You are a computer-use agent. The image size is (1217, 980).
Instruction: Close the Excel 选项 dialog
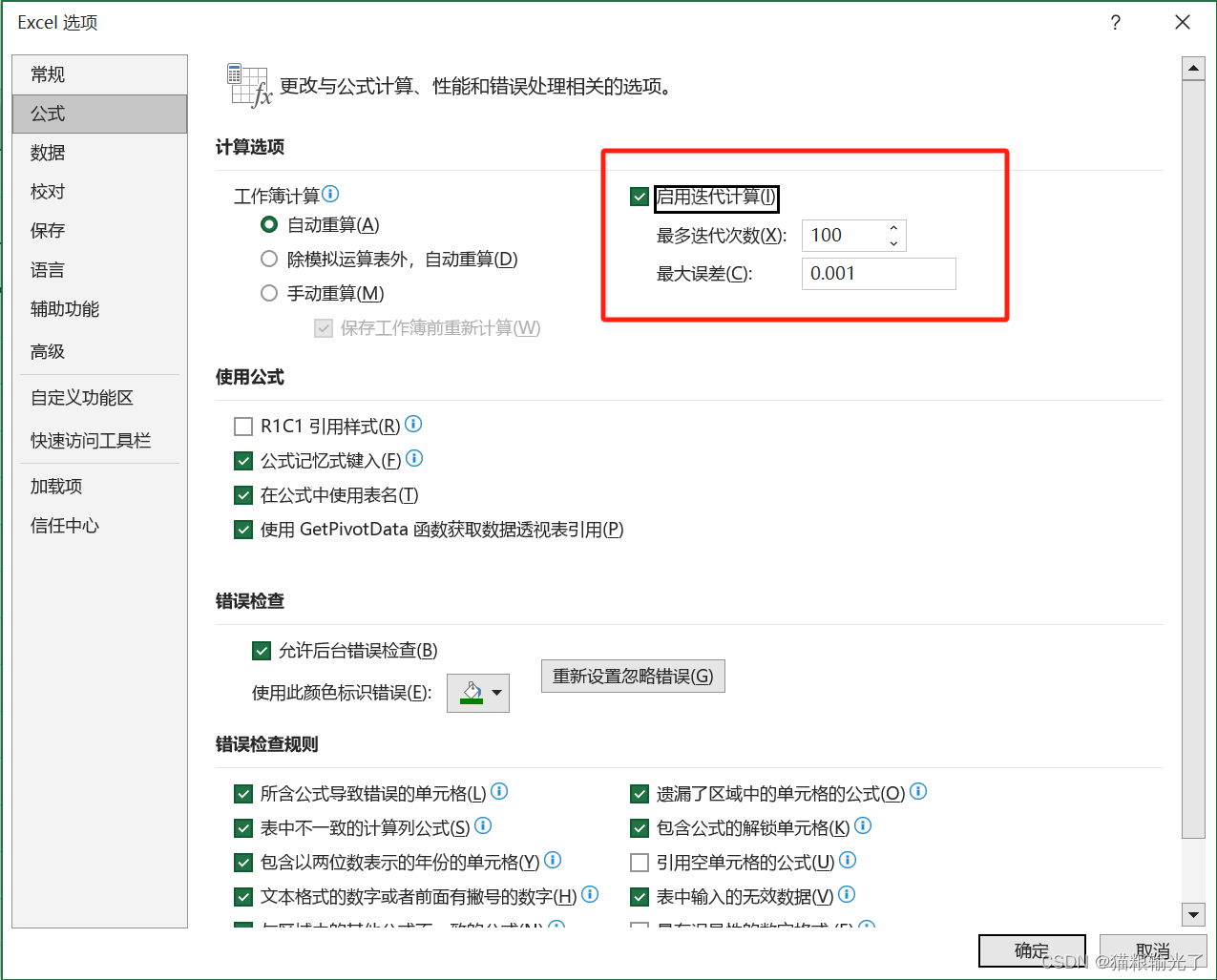click(1183, 23)
